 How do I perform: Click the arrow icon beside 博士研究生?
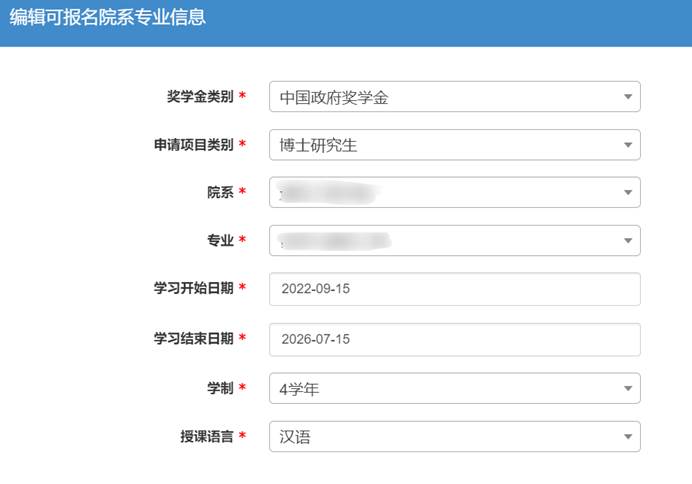coord(627,145)
